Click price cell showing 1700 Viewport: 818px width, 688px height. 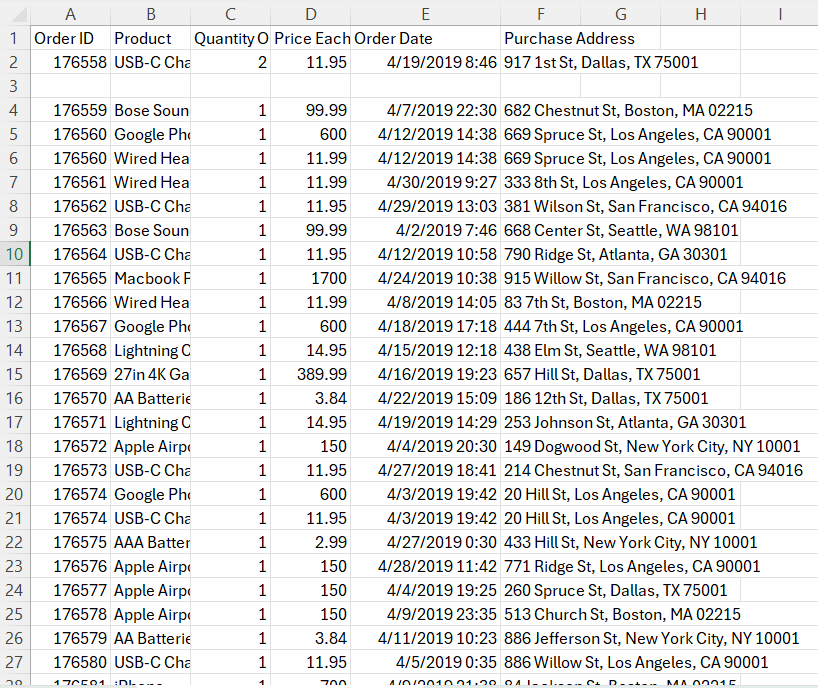tap(311, 278)
